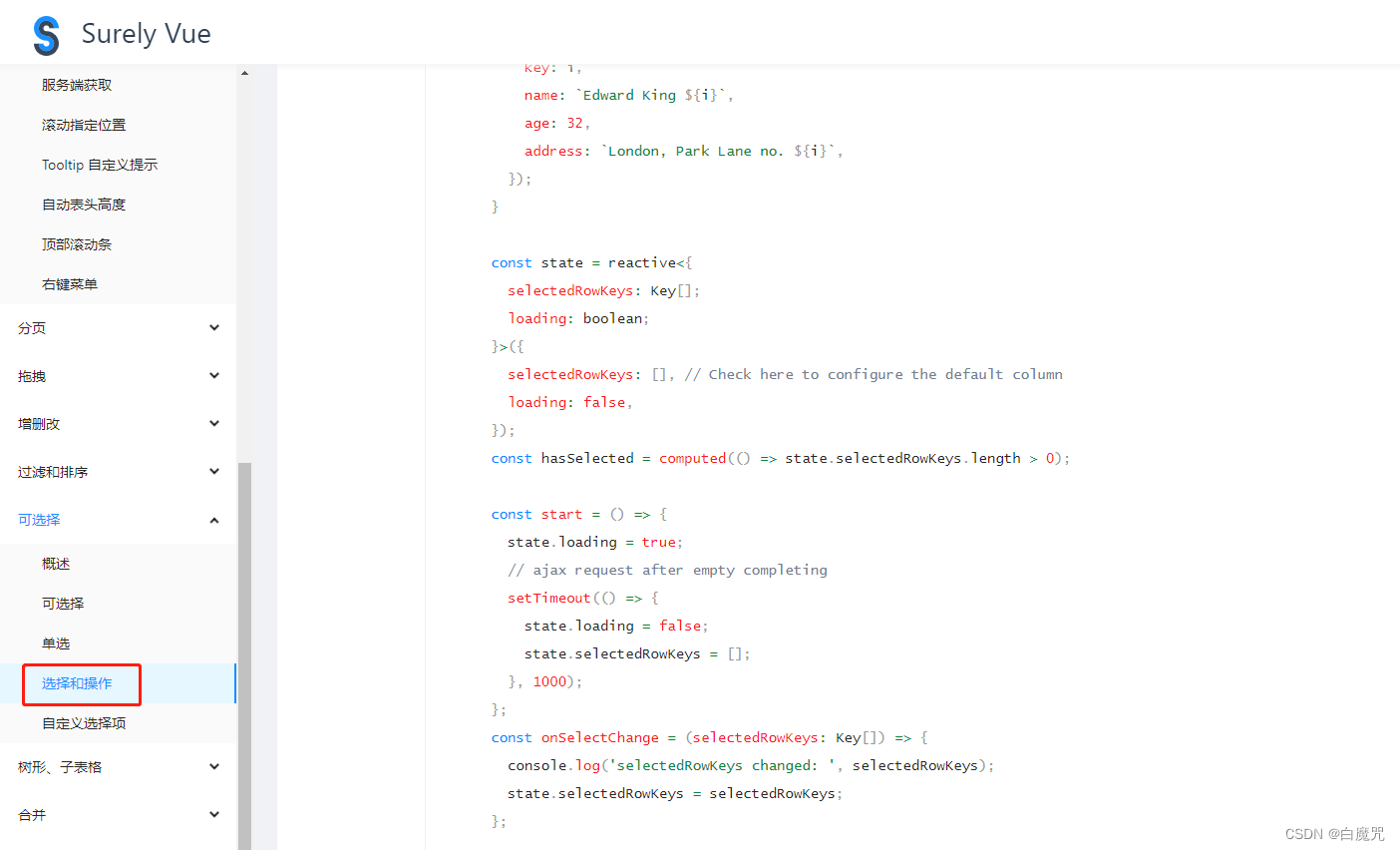The image size is (1400, 850).
Task: Click the 增删改 group label
Action: 39,424
